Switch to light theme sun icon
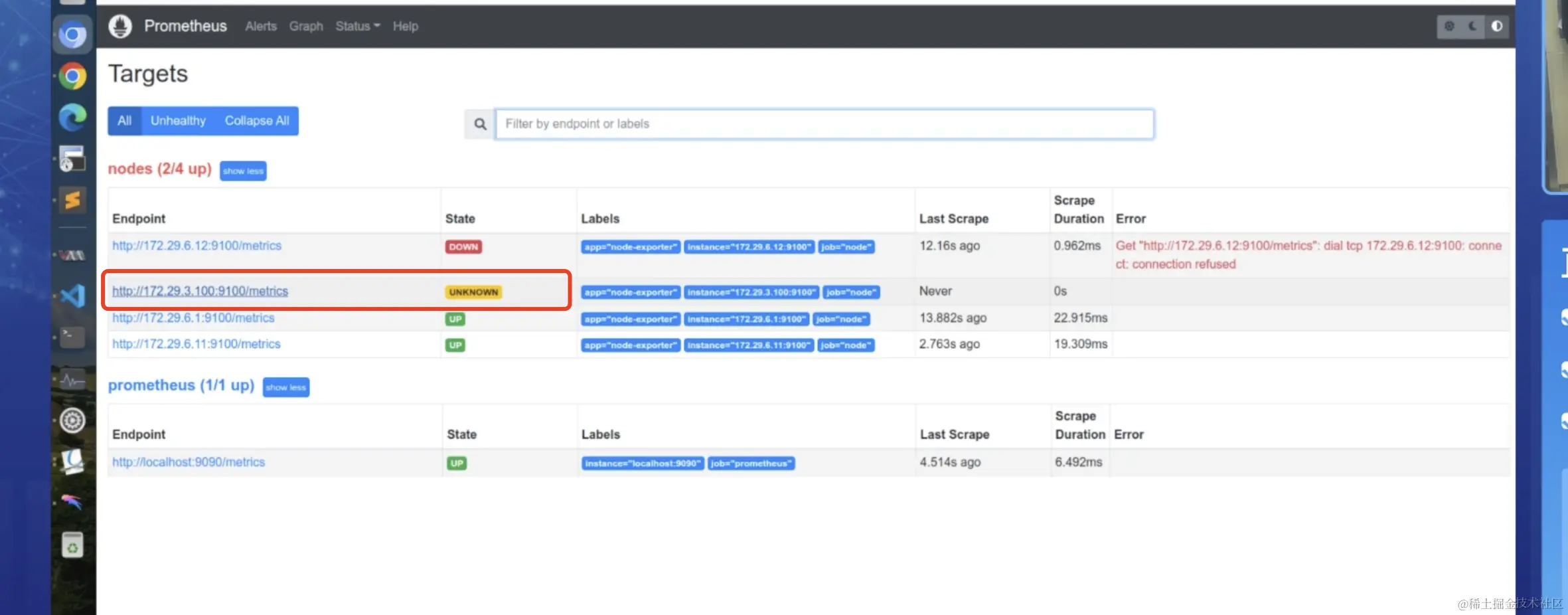Viewport: 1568px width, 615px height. pos(1449,27)
